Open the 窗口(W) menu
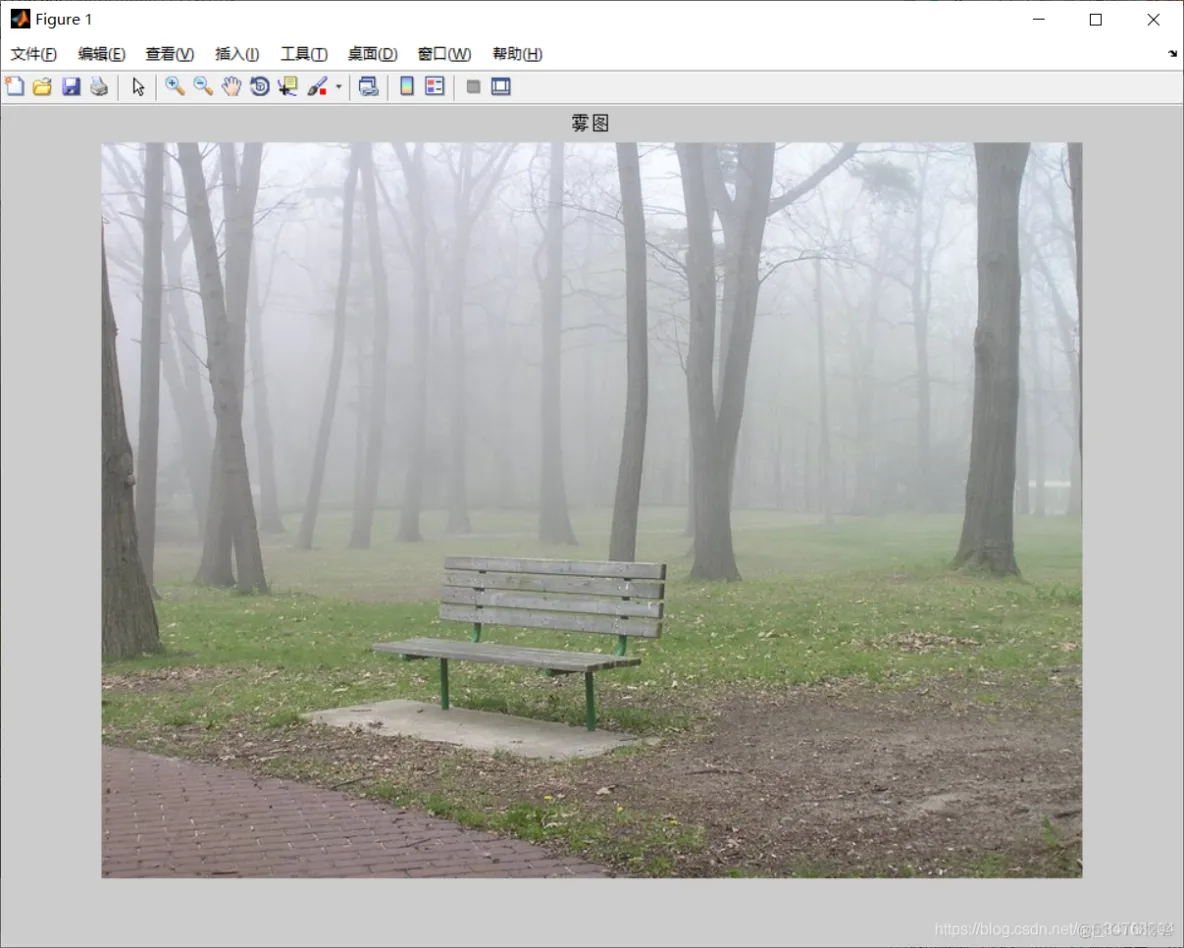 [x=445, y=54]
